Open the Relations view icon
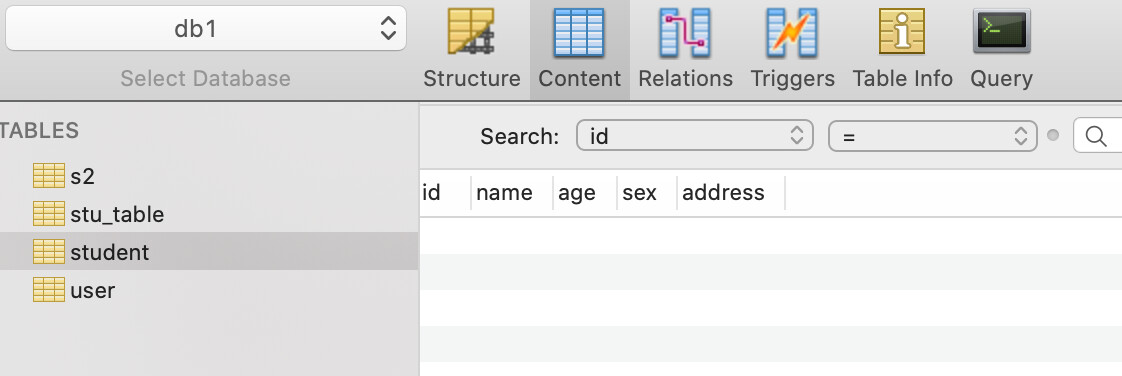1122x376 pixels. [x=685, y=32]
